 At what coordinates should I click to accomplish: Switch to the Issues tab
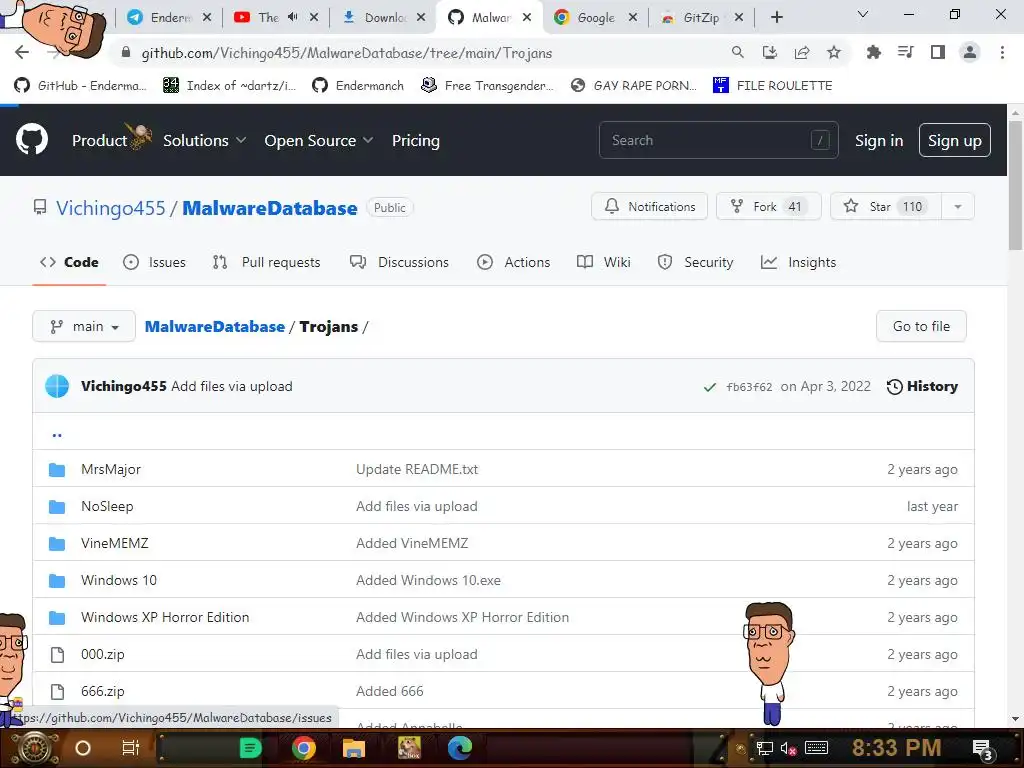[154, 262]
